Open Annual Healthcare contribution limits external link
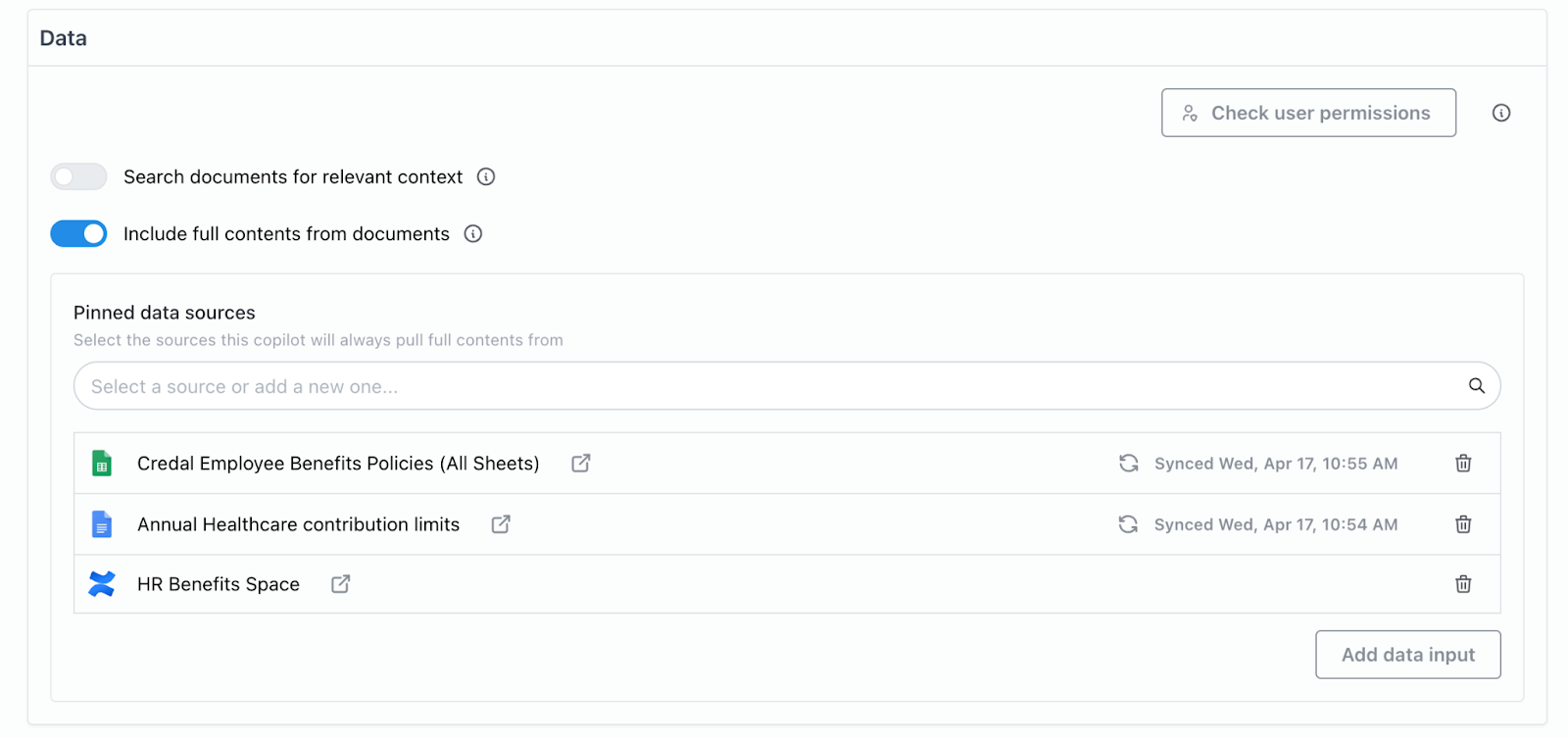Screen dimensions: 1568x739 coord(501,524)
